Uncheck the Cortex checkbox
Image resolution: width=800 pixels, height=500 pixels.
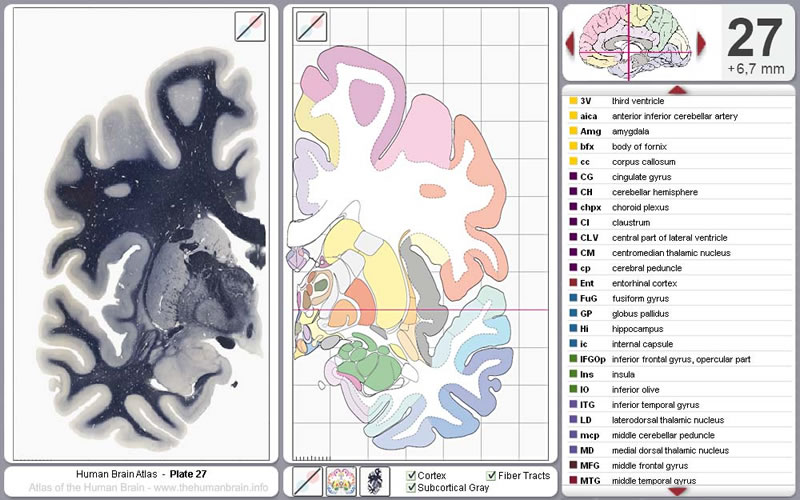pyautogui.click(x=411, y=476)
